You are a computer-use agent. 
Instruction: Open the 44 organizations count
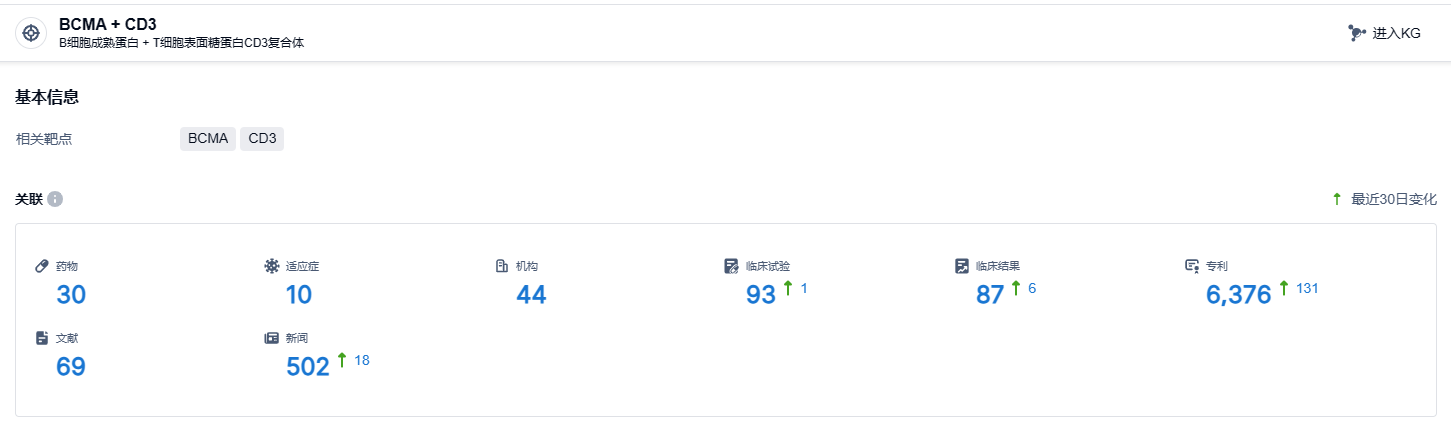coord(531,295)
